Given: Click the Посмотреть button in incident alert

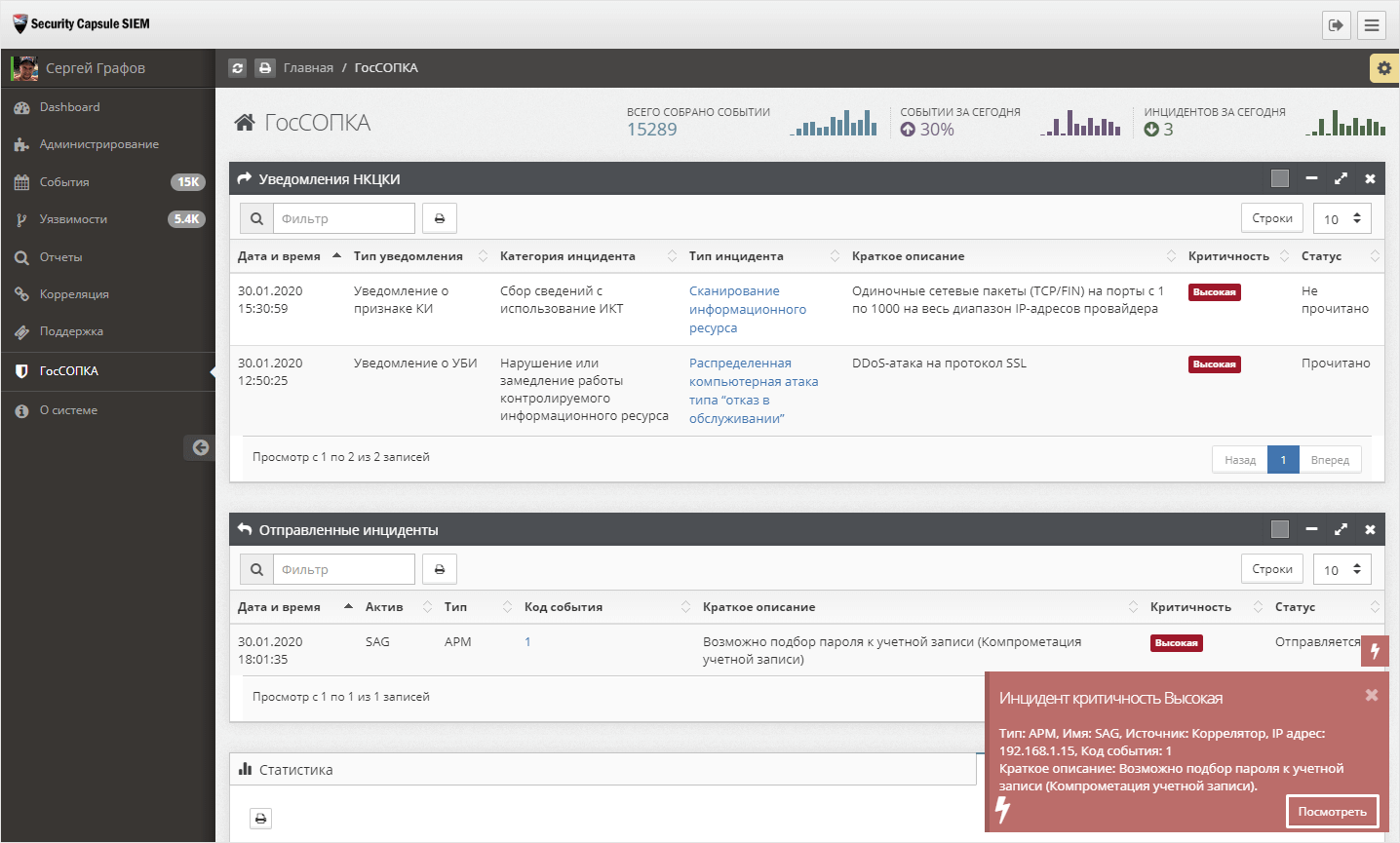Looking at the screenshot, I should click(1332, 812).
